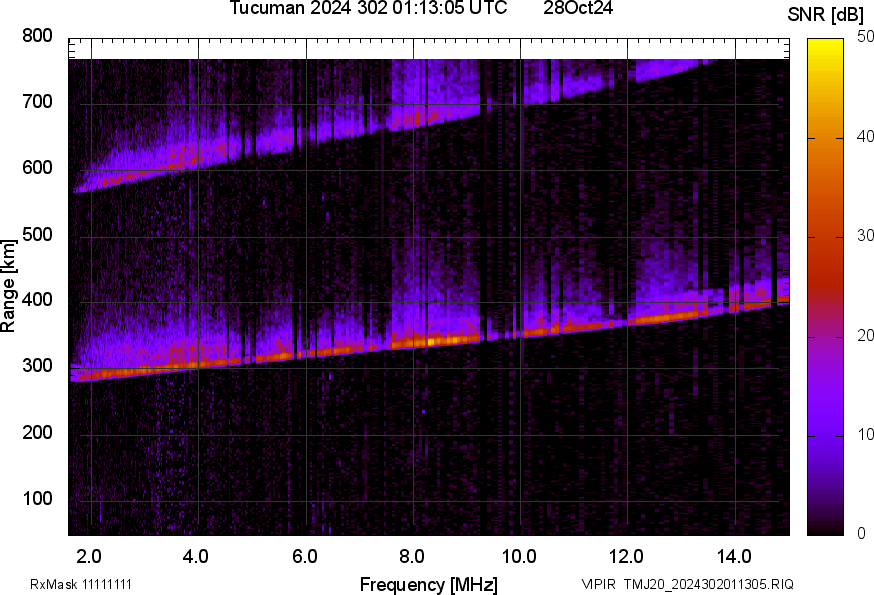Click frequency axis tick '14.0'

click(x=734, y=557)
